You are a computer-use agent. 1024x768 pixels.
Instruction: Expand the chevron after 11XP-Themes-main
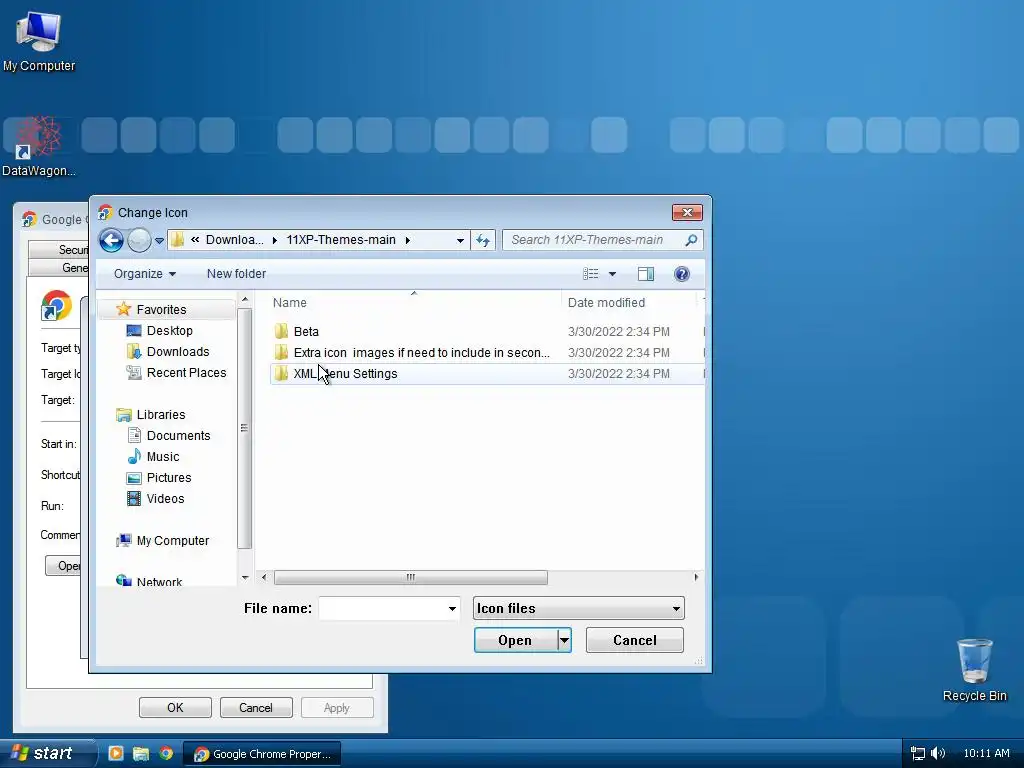[408, 240]
